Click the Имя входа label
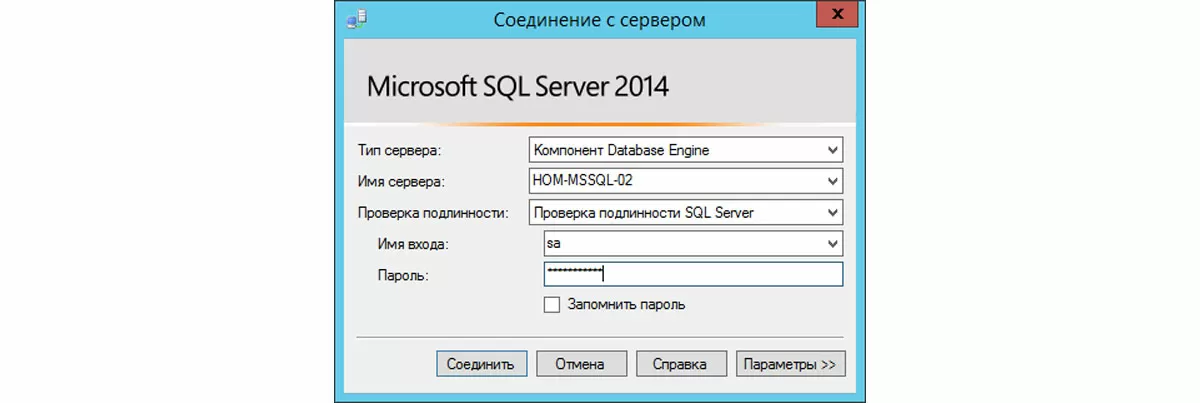1200x403 pixels. pos(414,244)
